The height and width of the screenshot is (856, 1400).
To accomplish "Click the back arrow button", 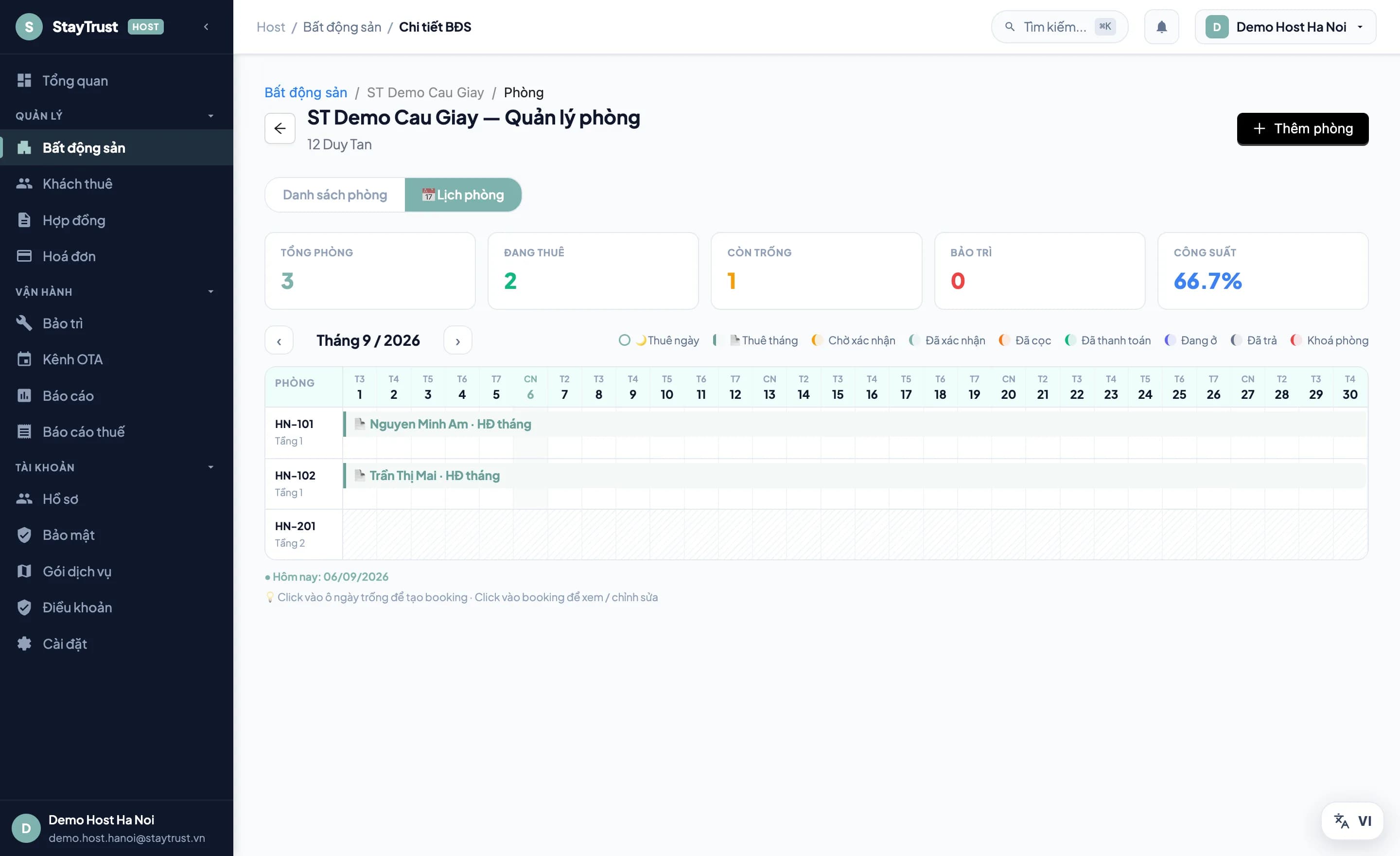I will click(x=280, y=128).
